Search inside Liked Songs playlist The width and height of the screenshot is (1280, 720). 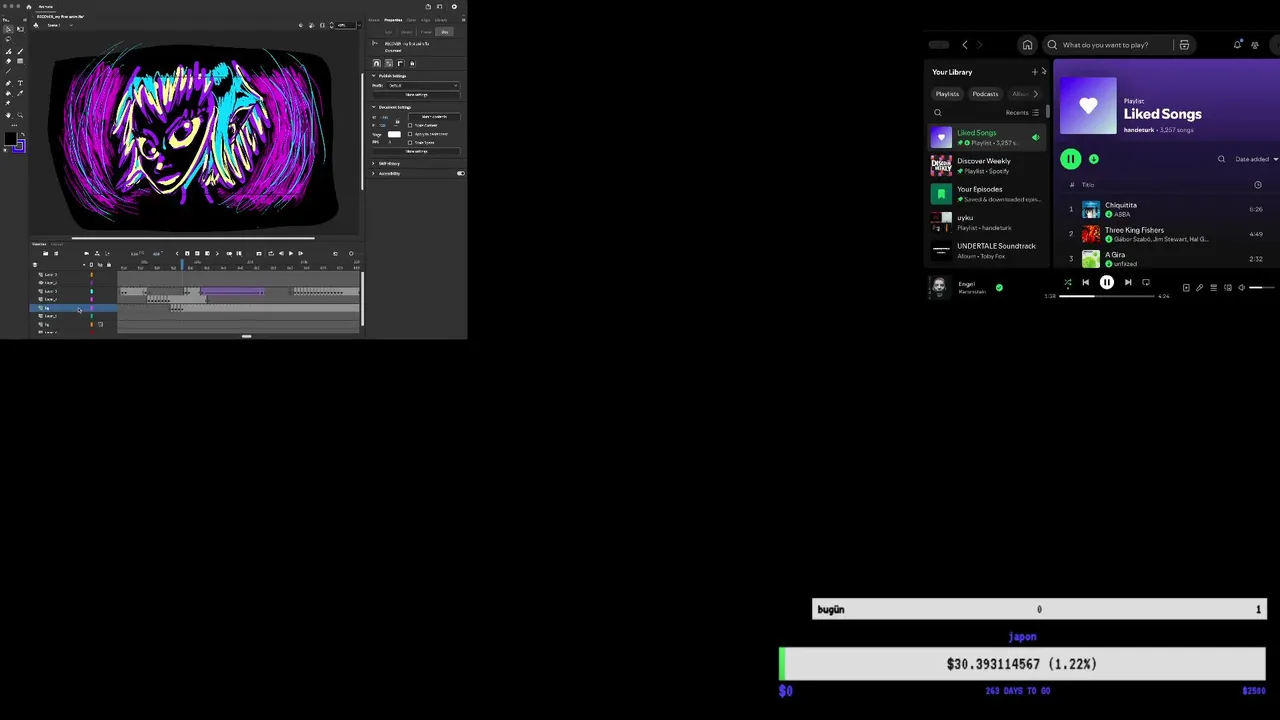[1221, 159]
